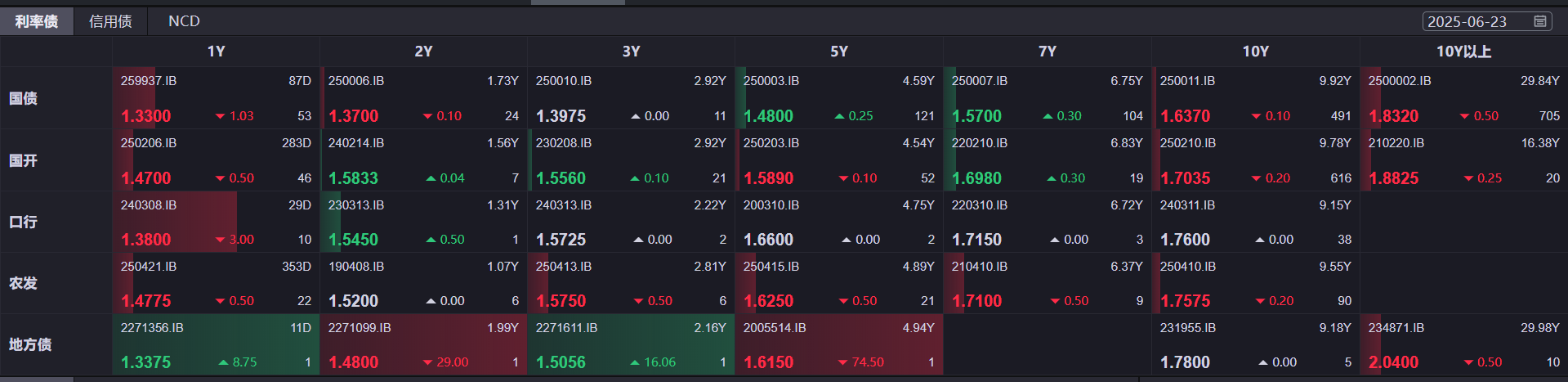Image resolution: width=1568 pixels, height=382 pixels.
Task: Click the up arrow beside 2271356.IB's 8.75 change
Action: 223,362
